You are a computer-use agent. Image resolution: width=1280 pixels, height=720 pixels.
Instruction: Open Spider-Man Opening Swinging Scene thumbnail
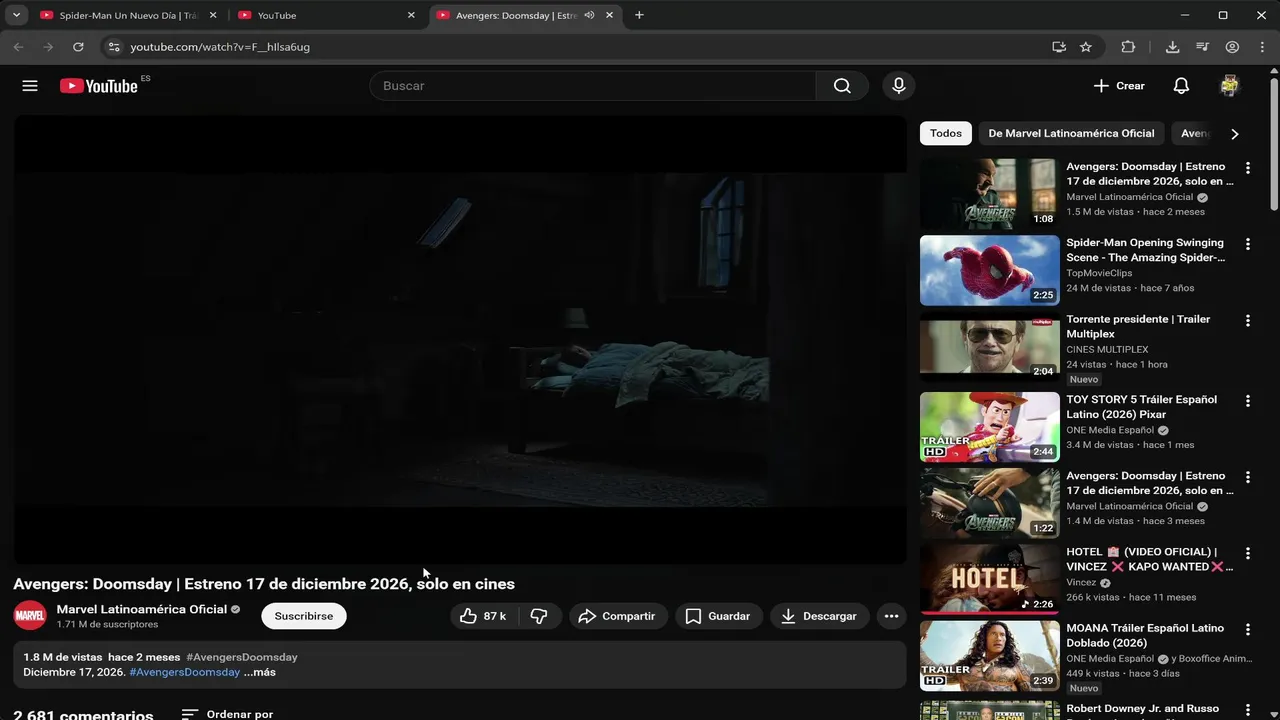989,270
